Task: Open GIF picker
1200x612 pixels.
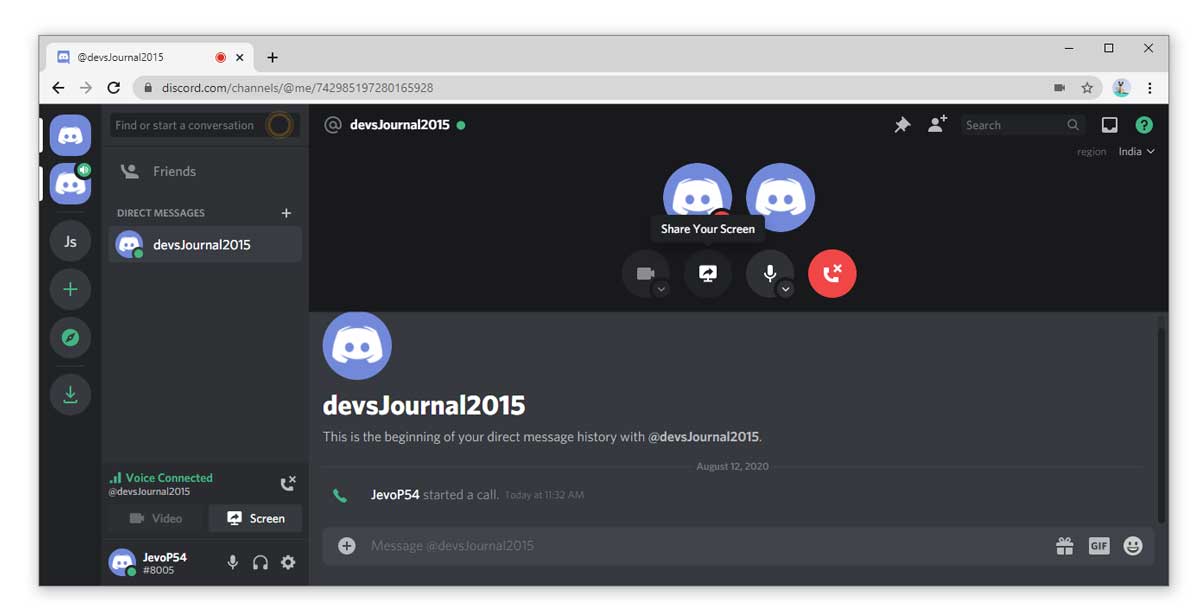Action: click(1099, 546)
